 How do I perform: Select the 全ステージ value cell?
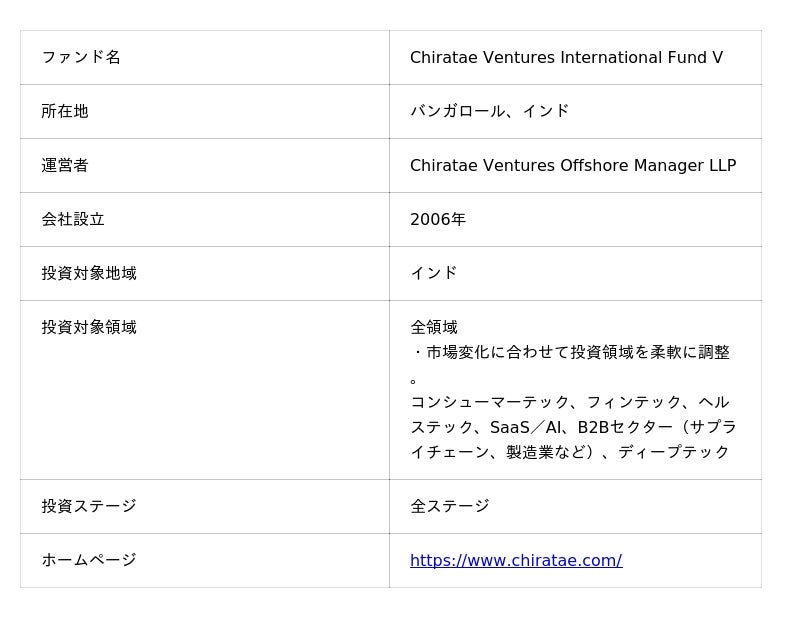(x=450, y=507)
